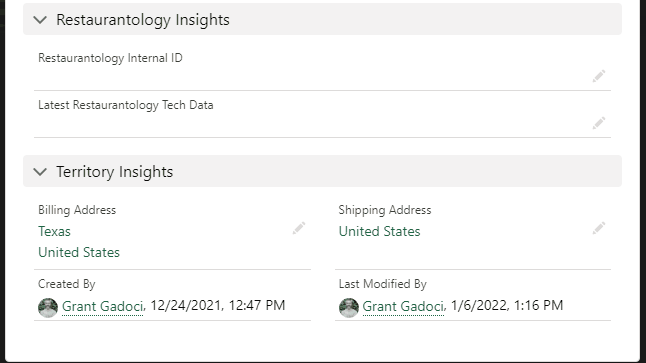Viewport: 646px width, 363px height.
Task: Click the Shipping Address field label
Action: click(385, 210)
